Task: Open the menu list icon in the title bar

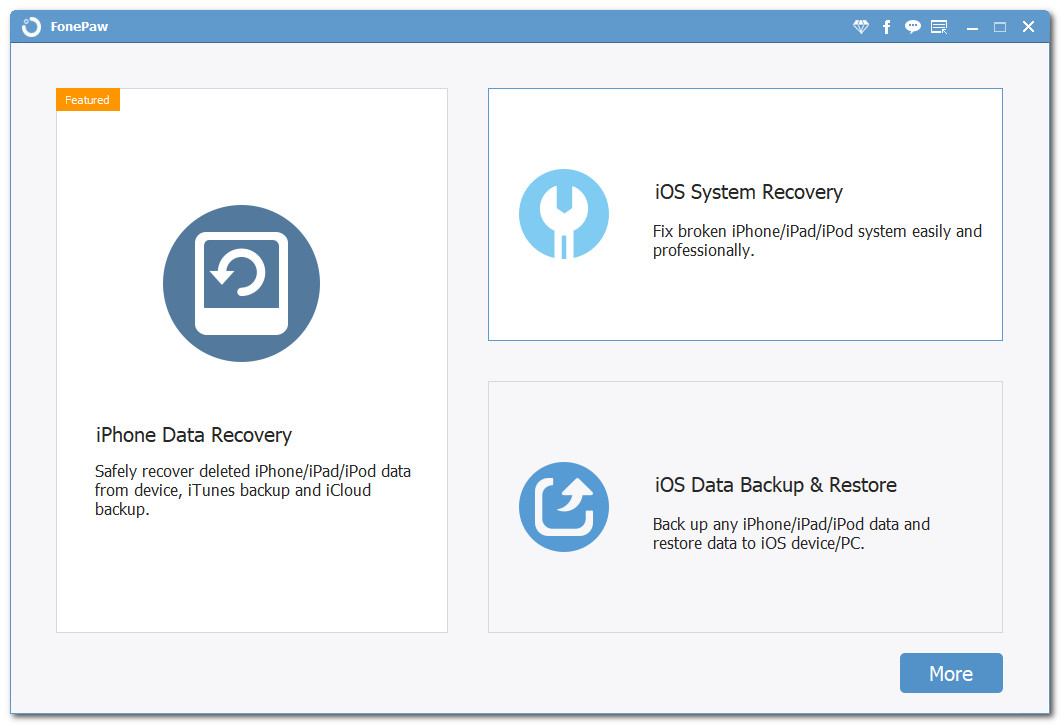Action: [939, 27]
